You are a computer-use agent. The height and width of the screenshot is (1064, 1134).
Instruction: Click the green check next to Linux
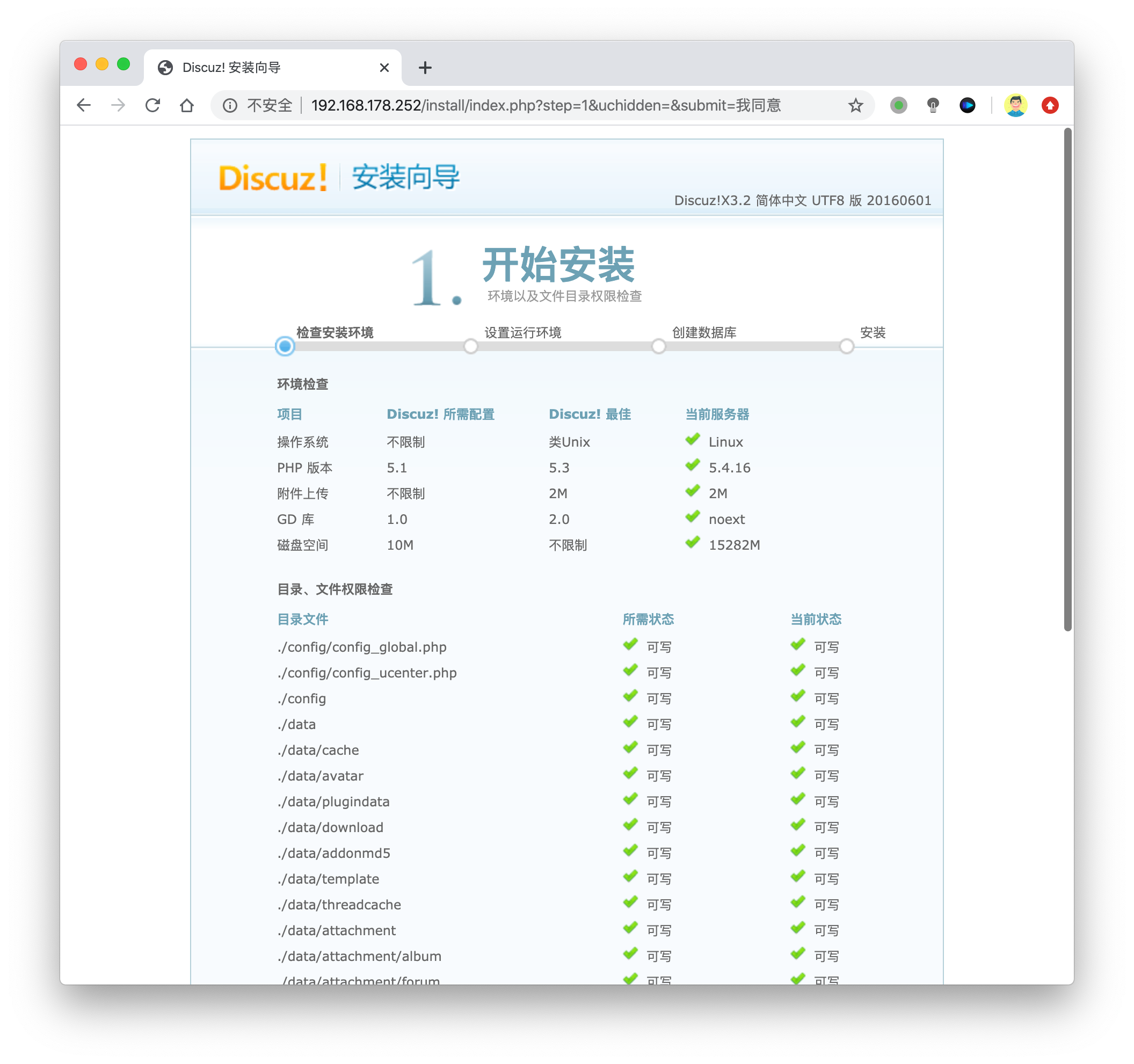point(693,440)
